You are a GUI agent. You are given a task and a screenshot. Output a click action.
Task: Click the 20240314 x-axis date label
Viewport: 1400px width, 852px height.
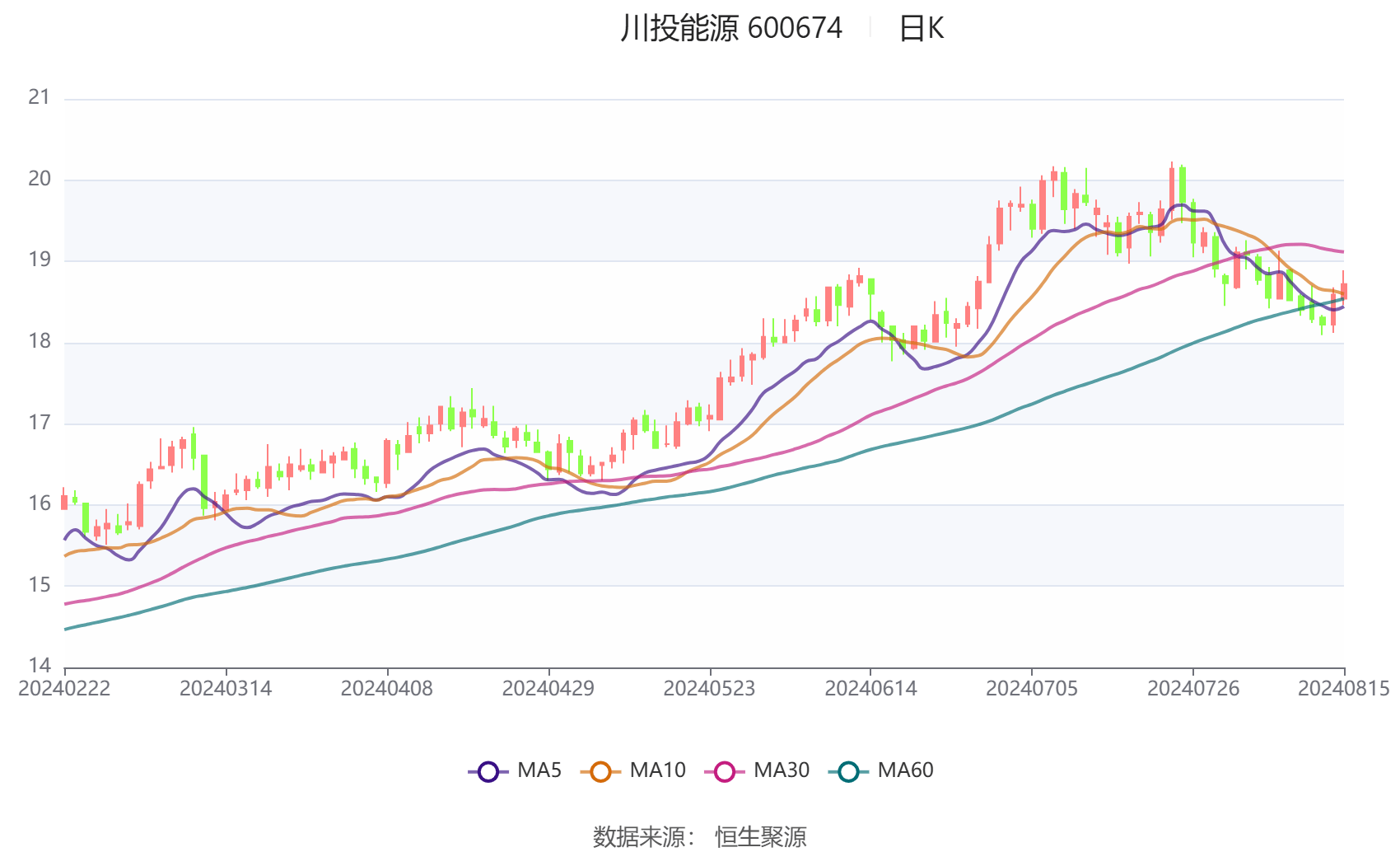(x=226, y=689)
